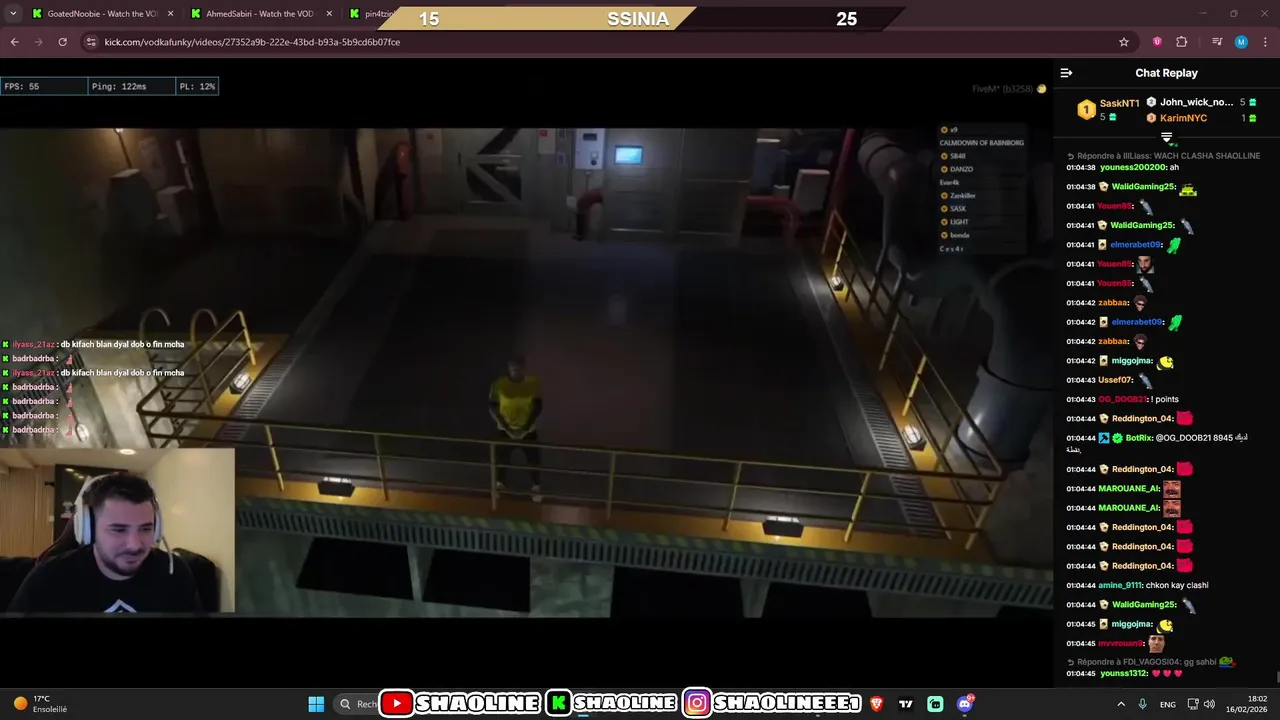This screenshot has width=1280, height=720.
Task: Switch to the pin4tzin tab
Action: [x=372, y=14]
